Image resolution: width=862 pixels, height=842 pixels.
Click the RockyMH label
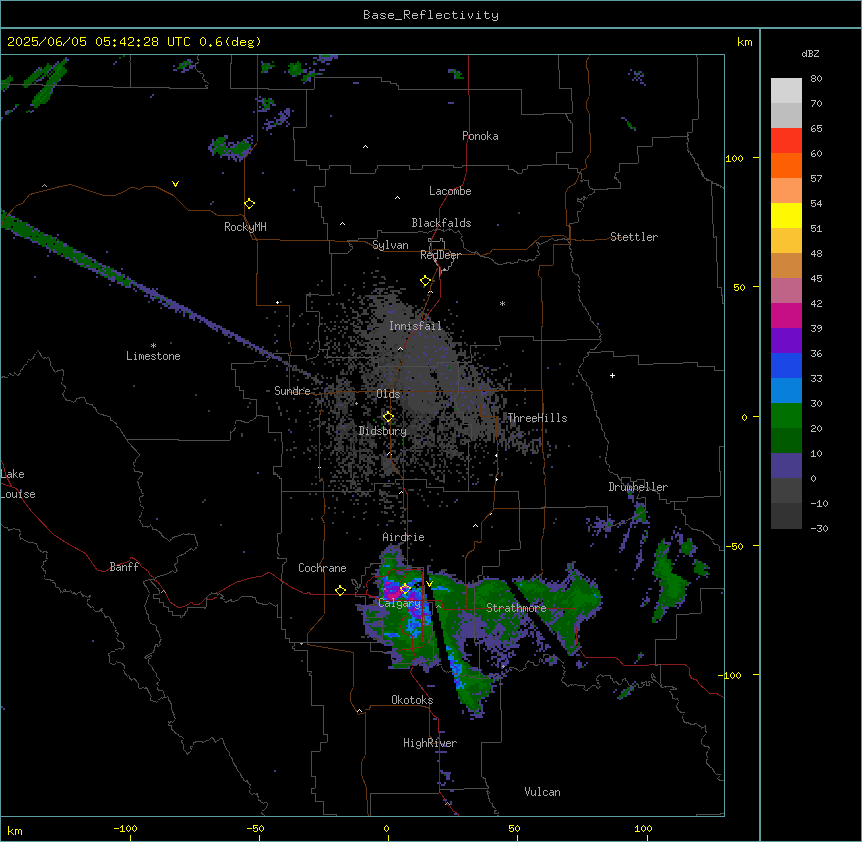click(x=245, y=227)
